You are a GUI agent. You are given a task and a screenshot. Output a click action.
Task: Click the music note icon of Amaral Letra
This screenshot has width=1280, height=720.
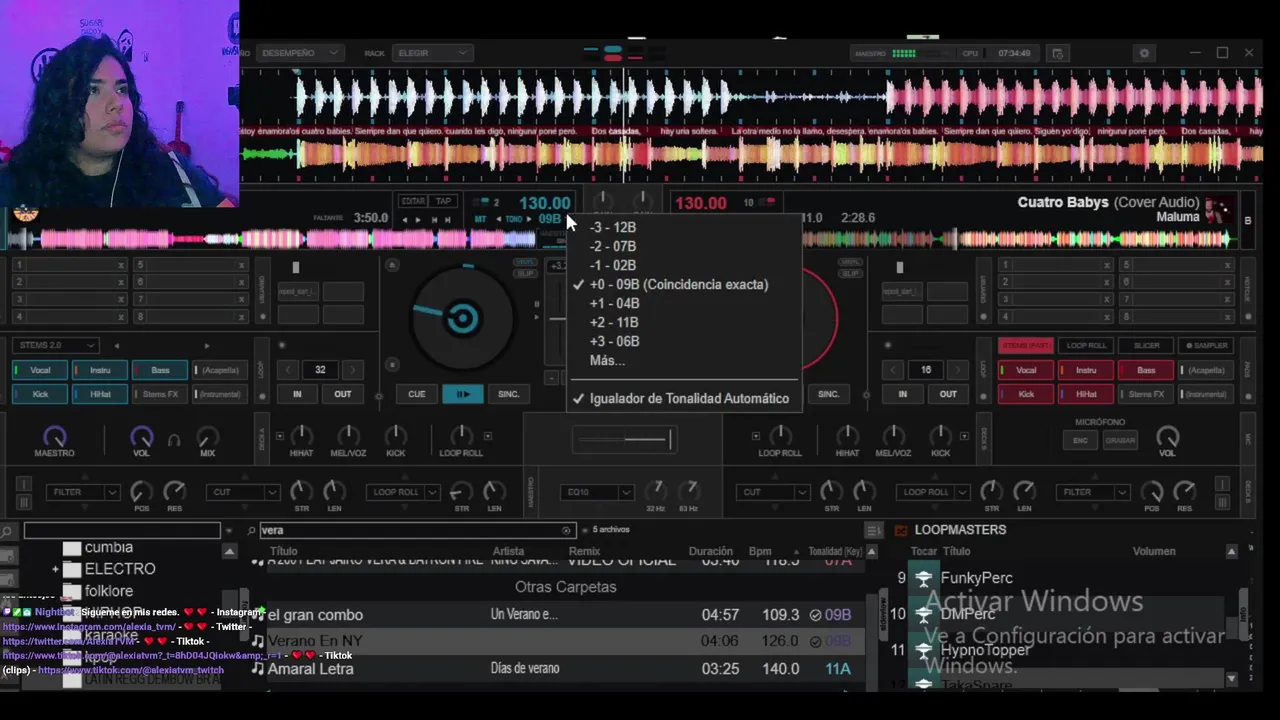(258, 668)
